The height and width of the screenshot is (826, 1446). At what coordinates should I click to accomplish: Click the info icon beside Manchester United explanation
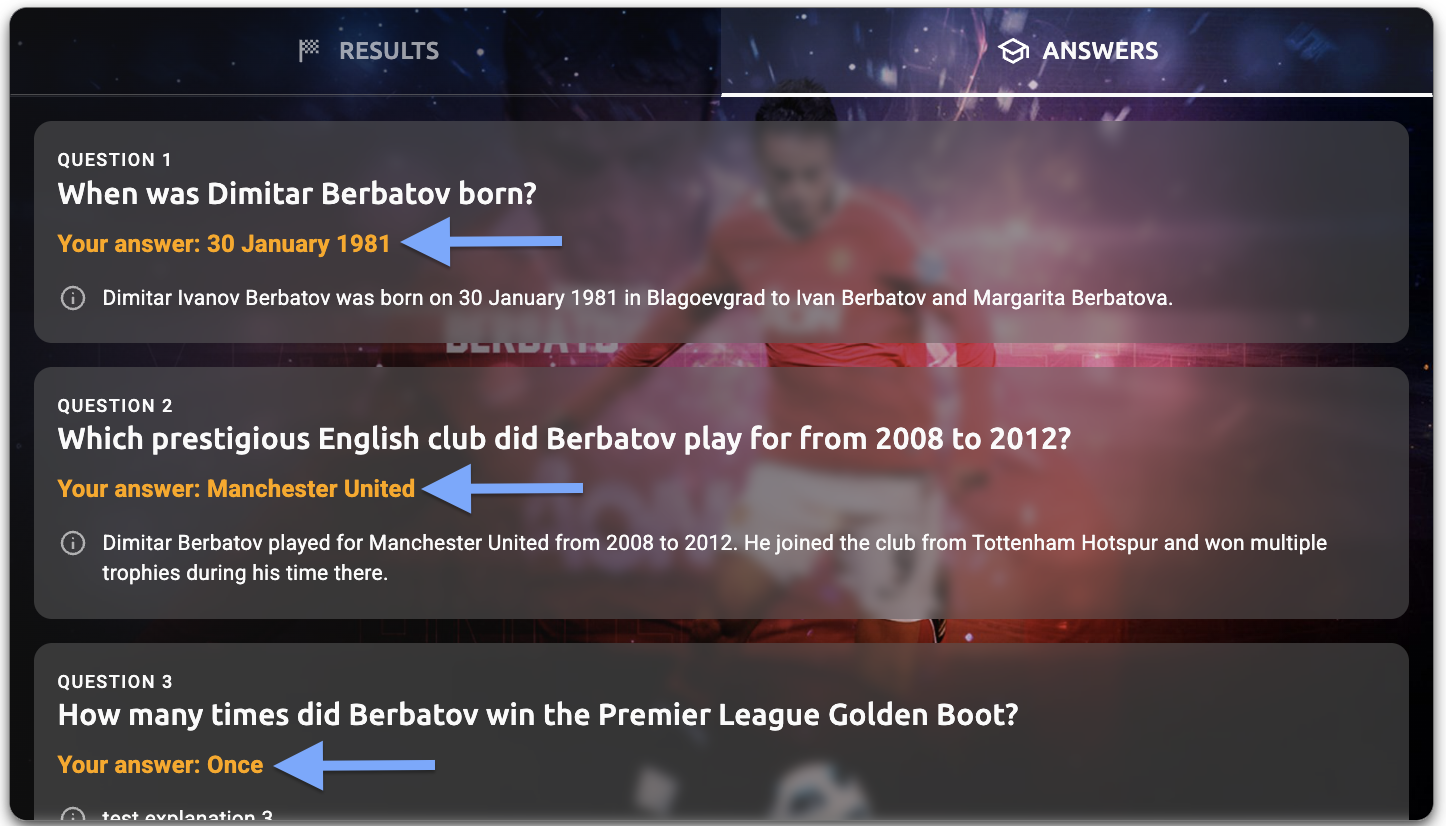73,543
